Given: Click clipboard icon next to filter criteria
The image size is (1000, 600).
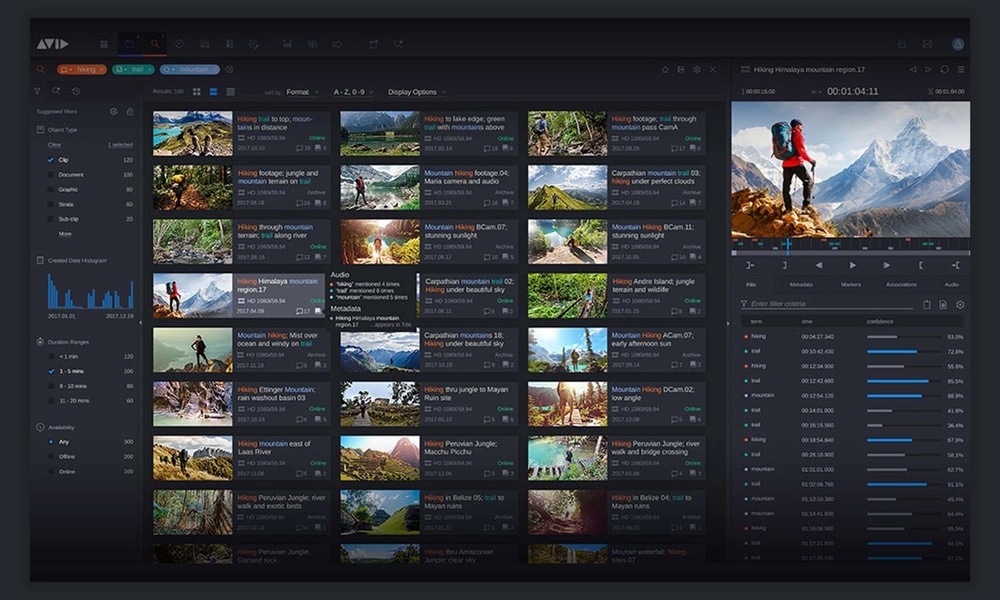Looking at the screenshot, I should [x=927, y=305].
